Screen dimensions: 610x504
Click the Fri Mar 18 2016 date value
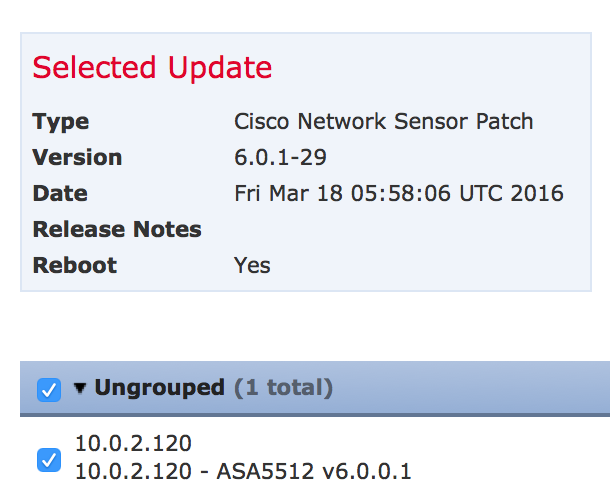pyautogui.click(x=398, y=194)
